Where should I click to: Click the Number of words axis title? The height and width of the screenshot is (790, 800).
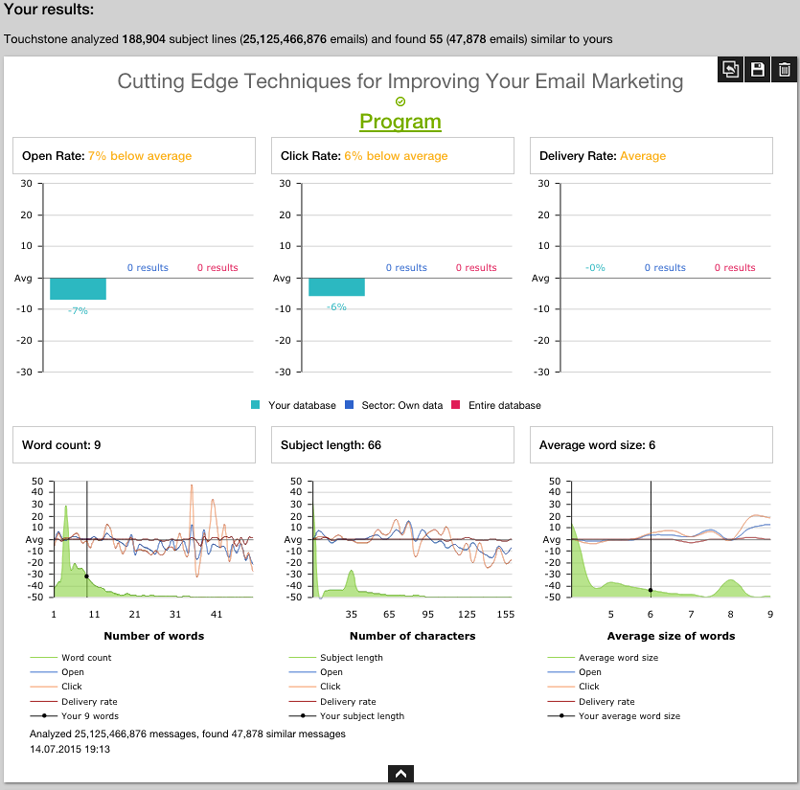(154, 636)
